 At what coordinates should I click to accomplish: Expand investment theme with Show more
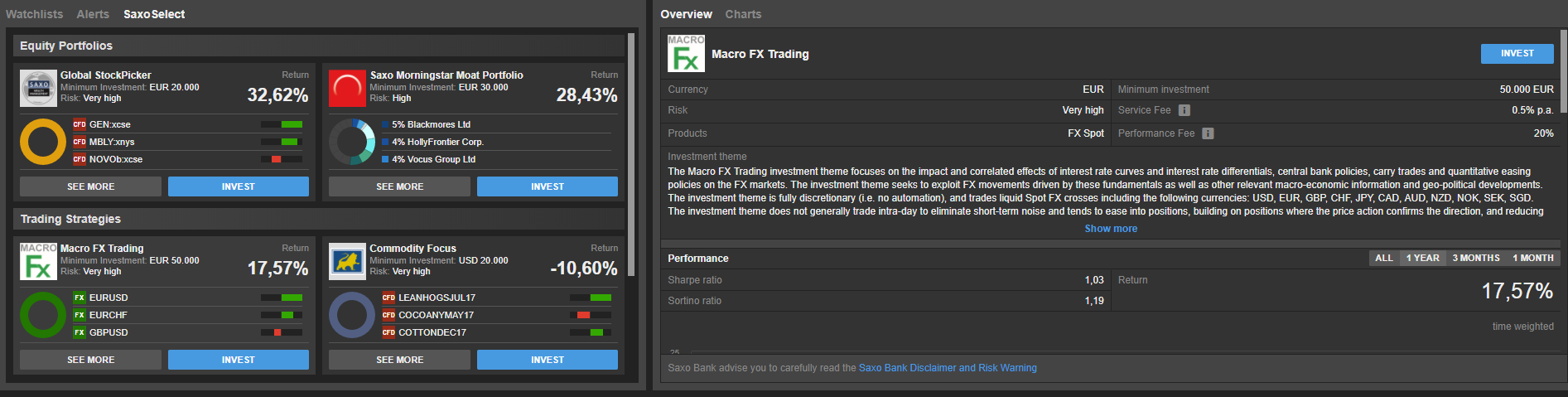[1111, 229]
